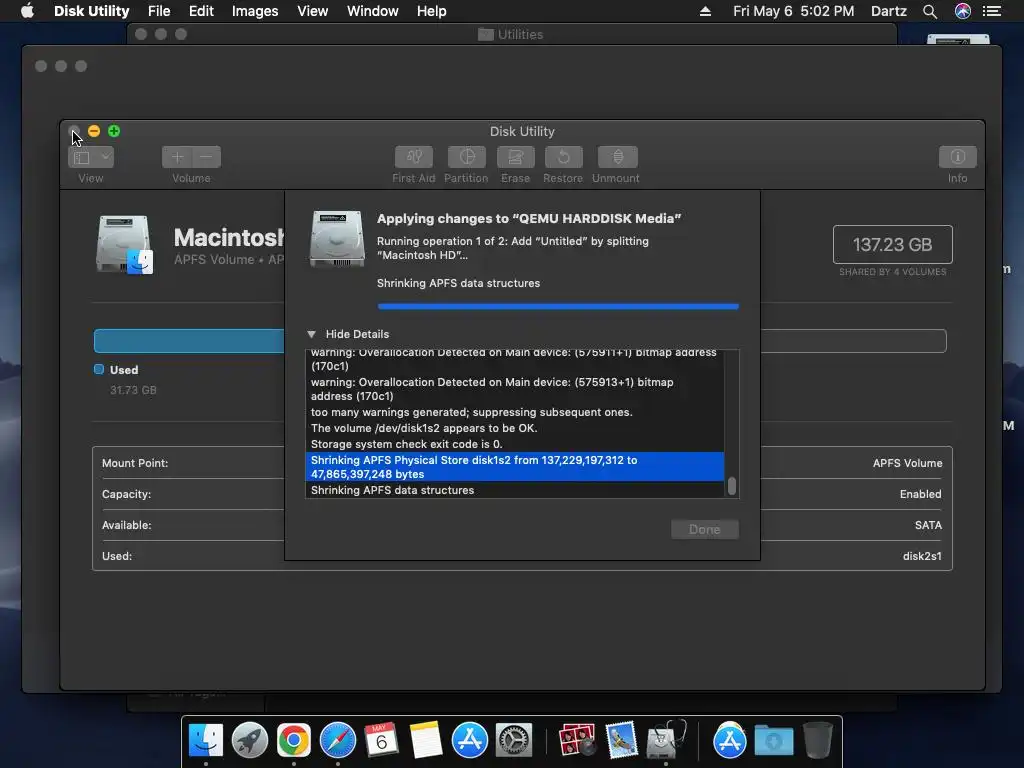Open the Disk Utility menu in menu bar
This screenshot has width=1024, height=768.
click(x=91, y=11)
